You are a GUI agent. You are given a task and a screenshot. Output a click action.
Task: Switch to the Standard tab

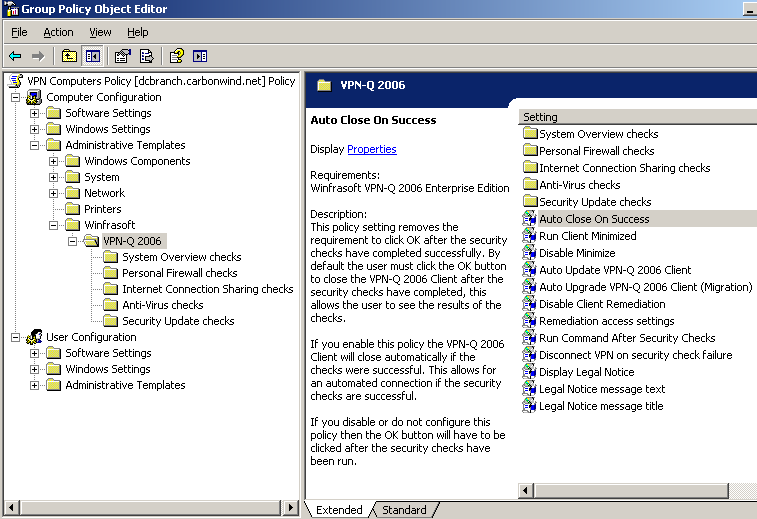[404, 510]
